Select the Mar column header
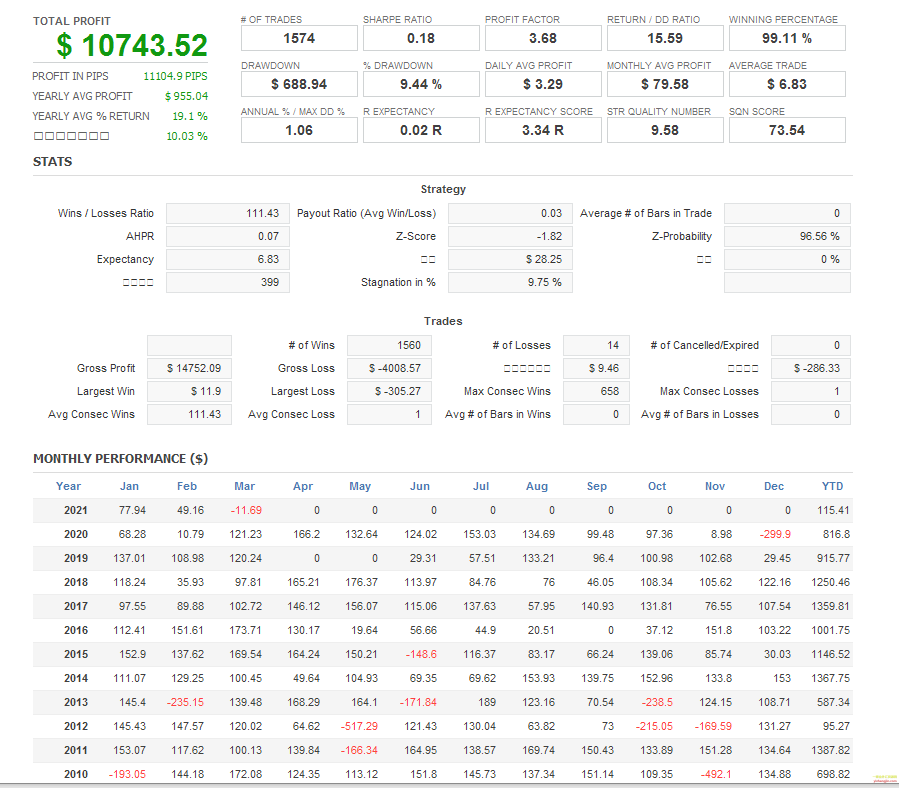Image resolution: width=899 pixels, height=788 pixels. (x=244, y=486)
